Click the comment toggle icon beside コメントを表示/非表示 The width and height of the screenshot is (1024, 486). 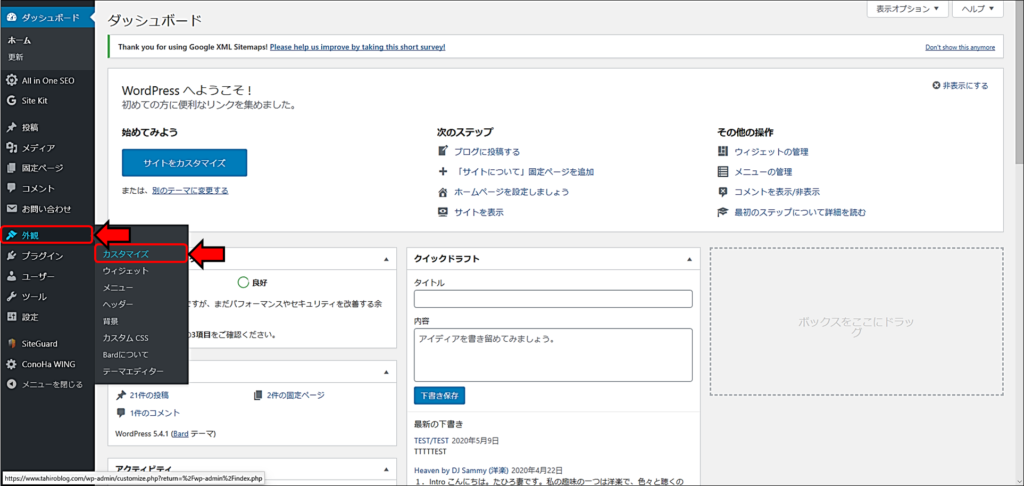(x=722, y=192)
